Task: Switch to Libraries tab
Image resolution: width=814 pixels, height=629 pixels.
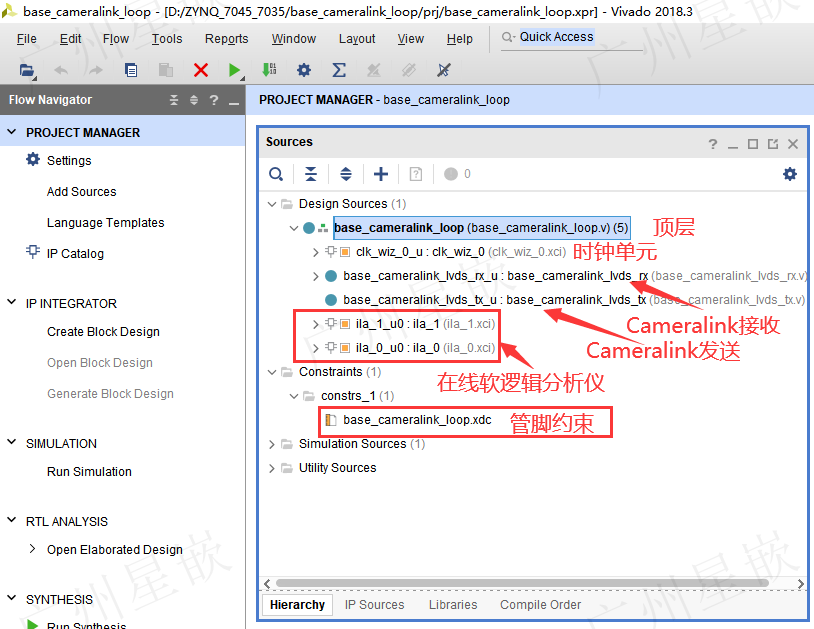Action: (453, 605)
